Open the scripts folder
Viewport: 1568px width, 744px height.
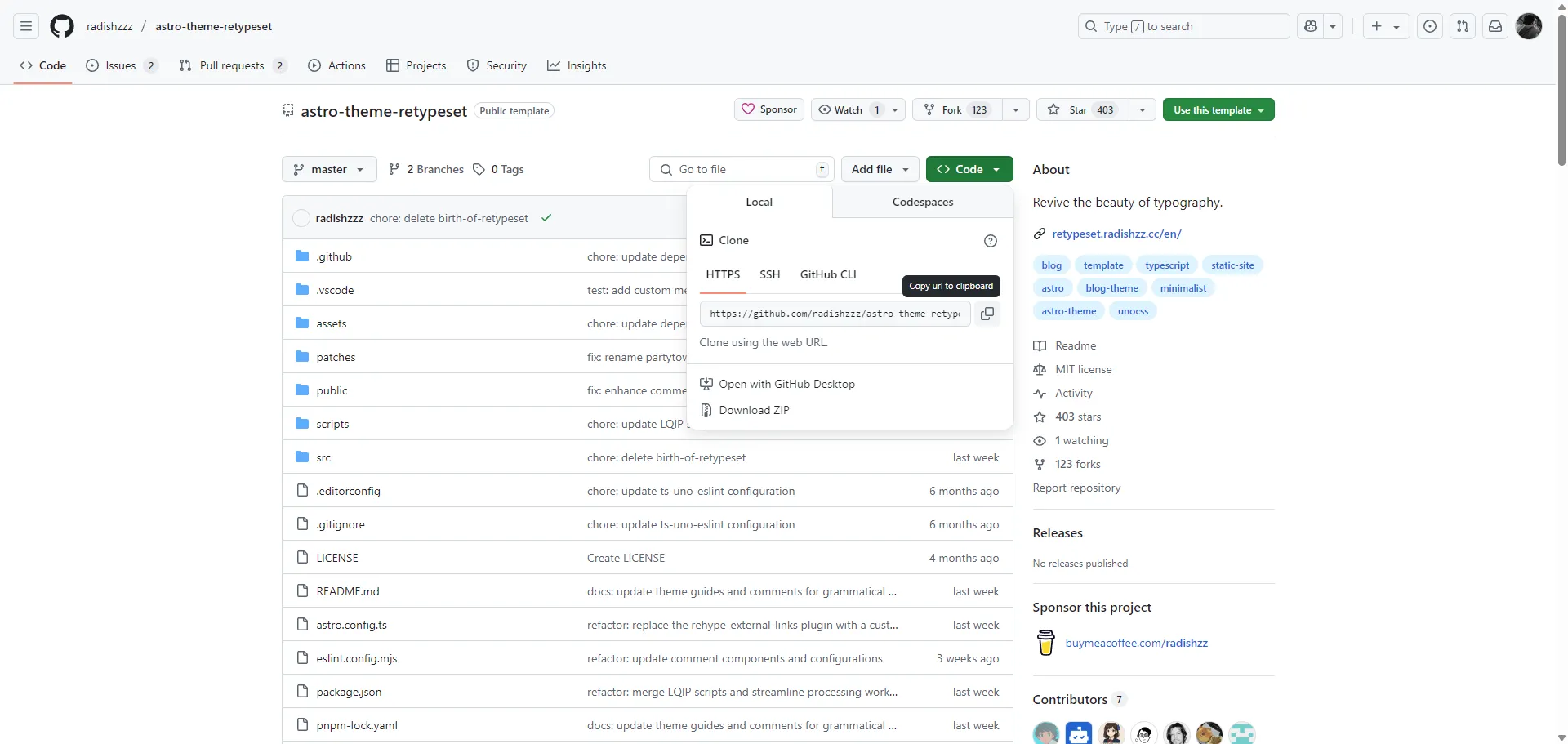pyautogui.click(x=332, y=424)
